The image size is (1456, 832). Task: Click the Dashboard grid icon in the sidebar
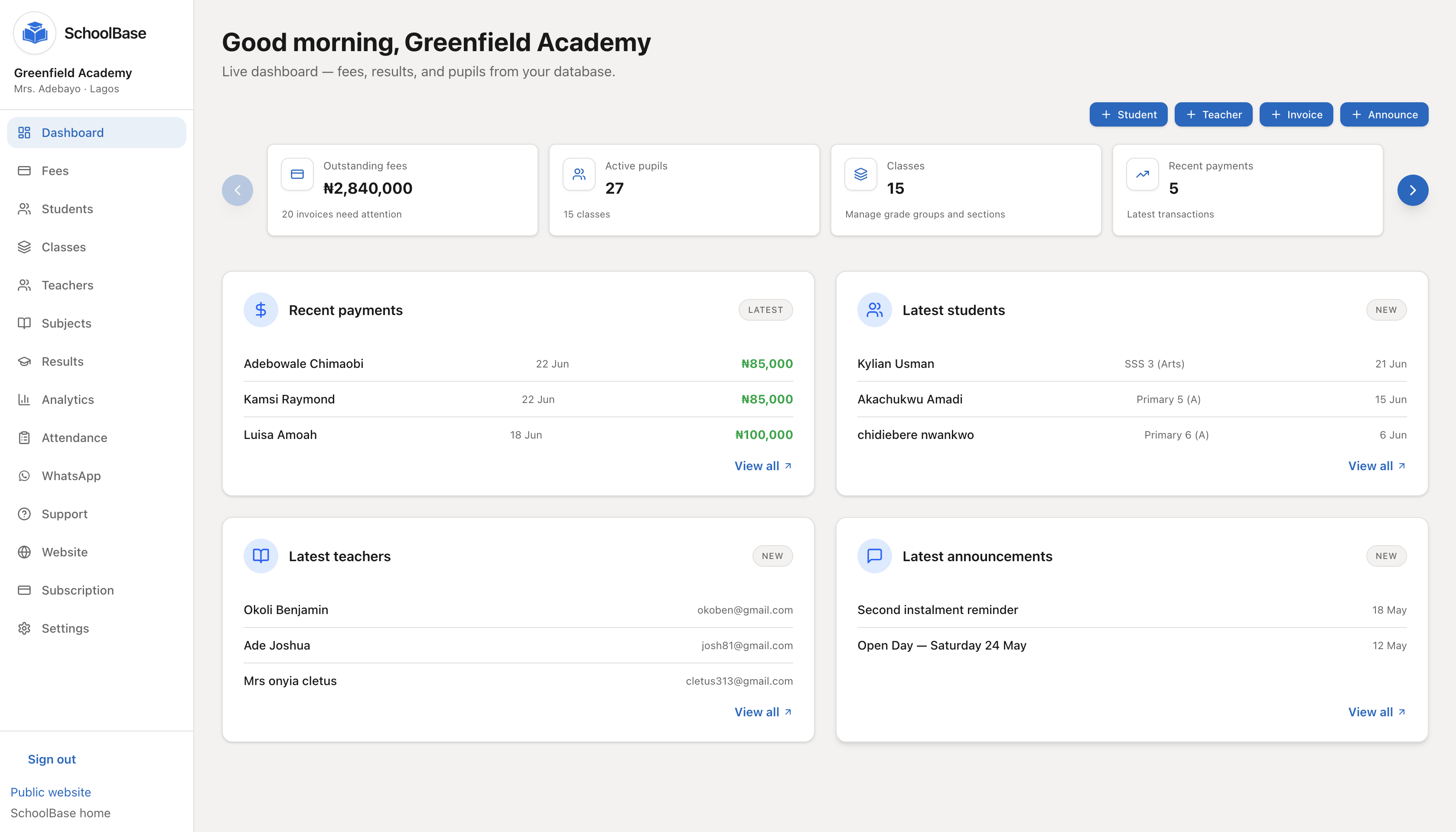(24, 133)
